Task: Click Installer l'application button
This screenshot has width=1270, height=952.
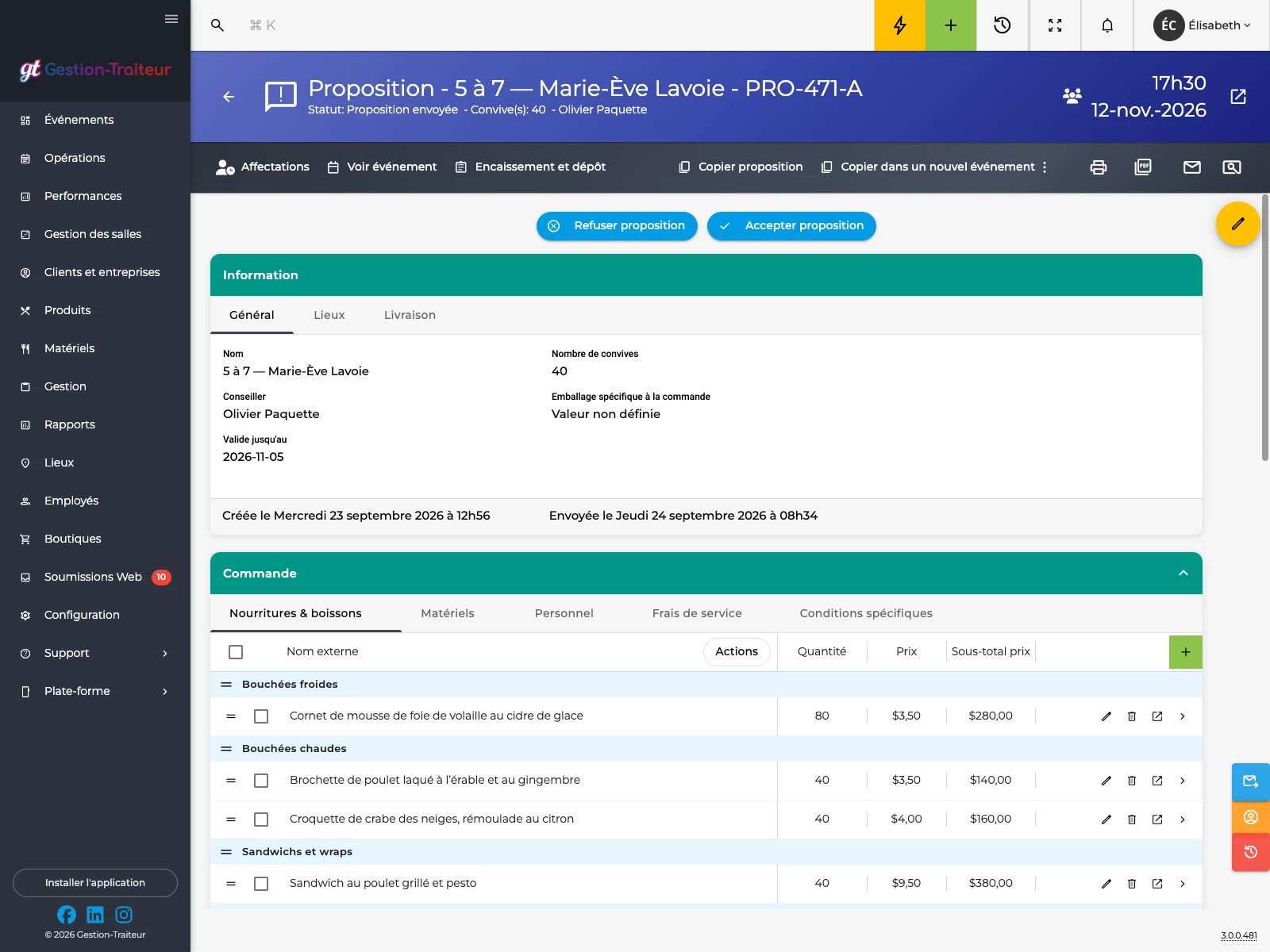Action: 95,883
